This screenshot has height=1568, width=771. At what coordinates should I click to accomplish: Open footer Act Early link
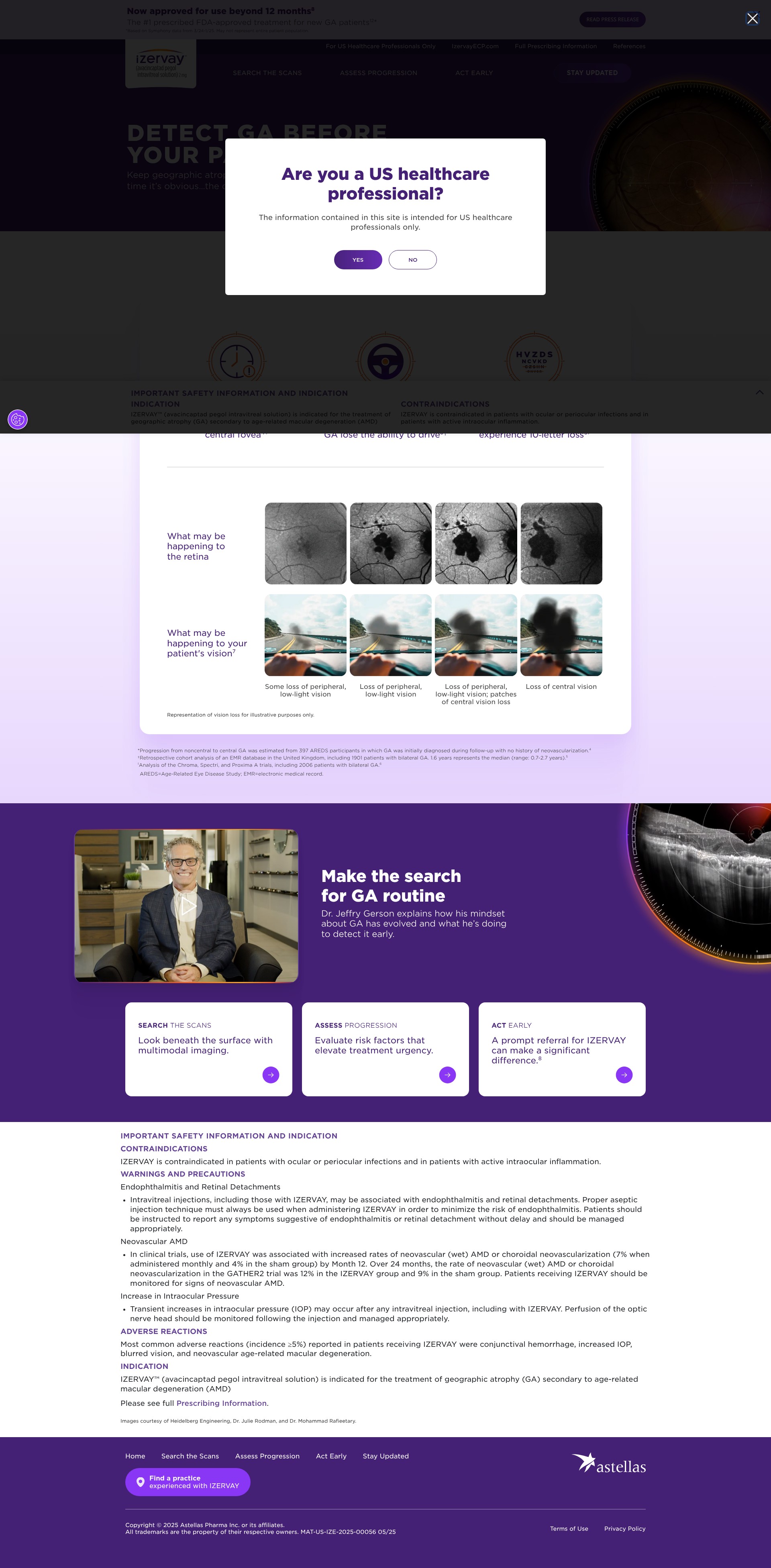click(331, 1456)
